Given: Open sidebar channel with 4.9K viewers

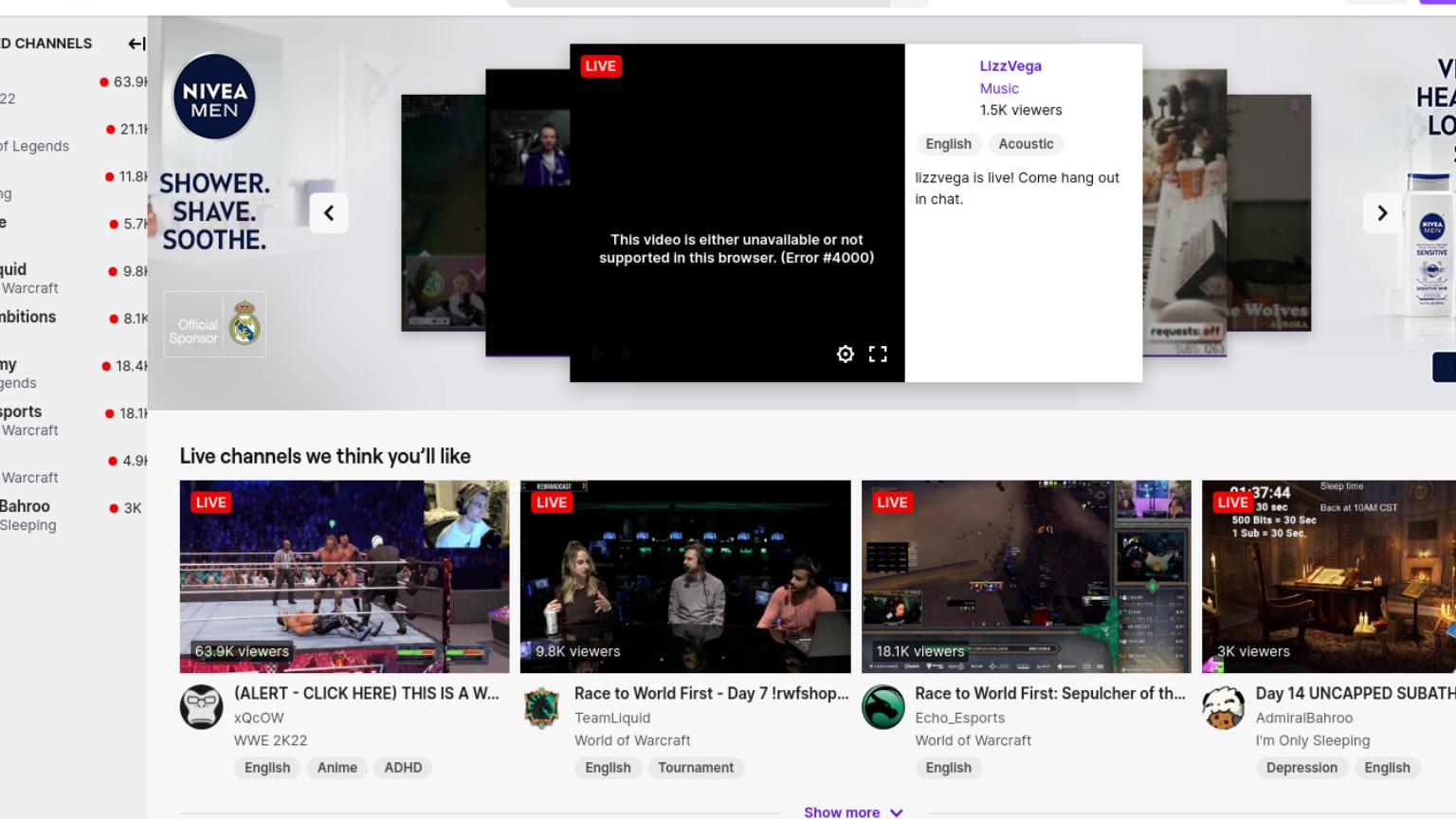Looking at the screenshot, I should click(74, 468).
